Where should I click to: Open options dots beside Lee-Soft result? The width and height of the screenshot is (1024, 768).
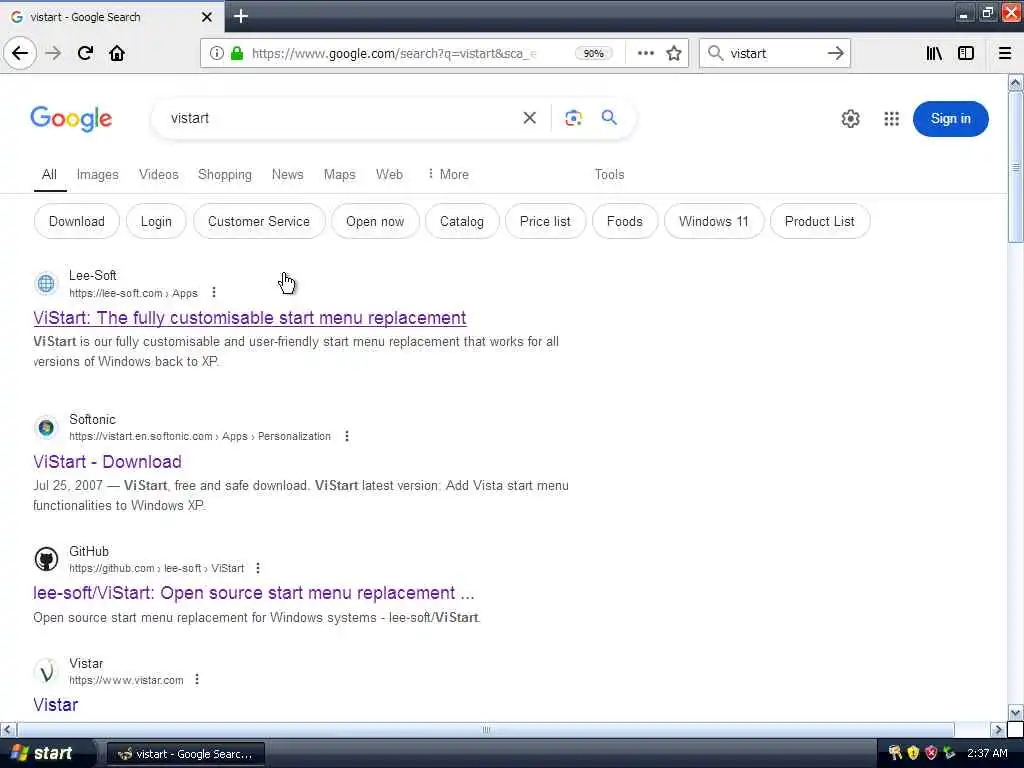[214, 293]
